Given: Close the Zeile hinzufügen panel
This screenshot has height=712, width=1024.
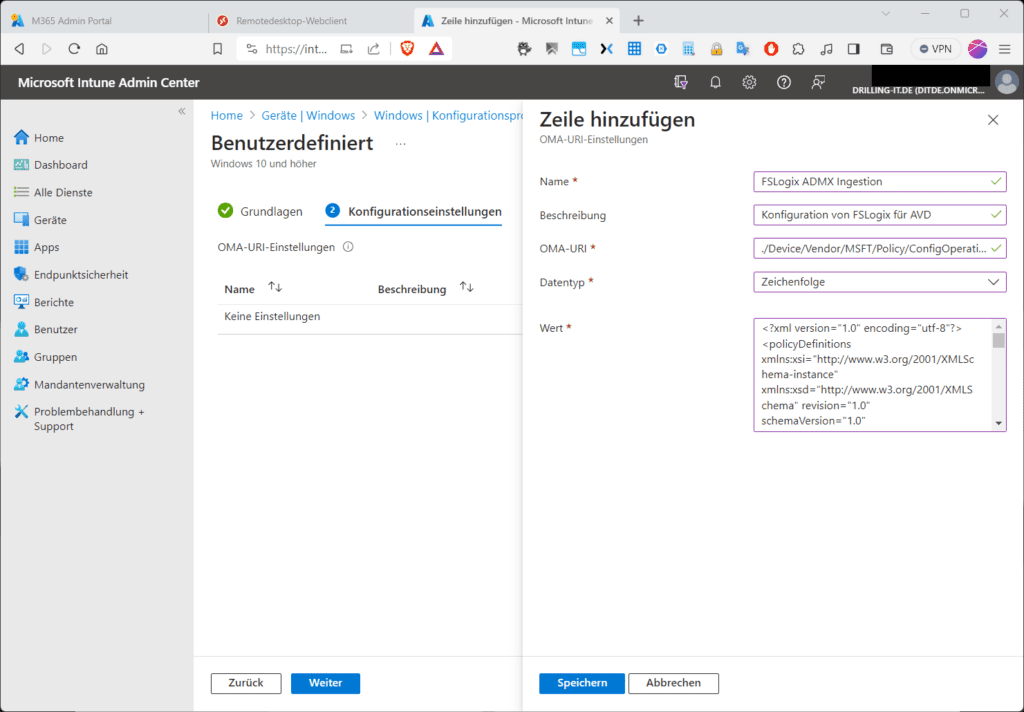Looking at the screenshot, I should (993, 120).
